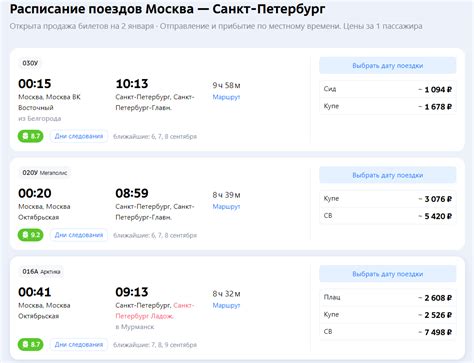This screenshot has height=363, width=474.
Task: Click the 8 ч 32 м duration
Action: [x=226, y=294]
